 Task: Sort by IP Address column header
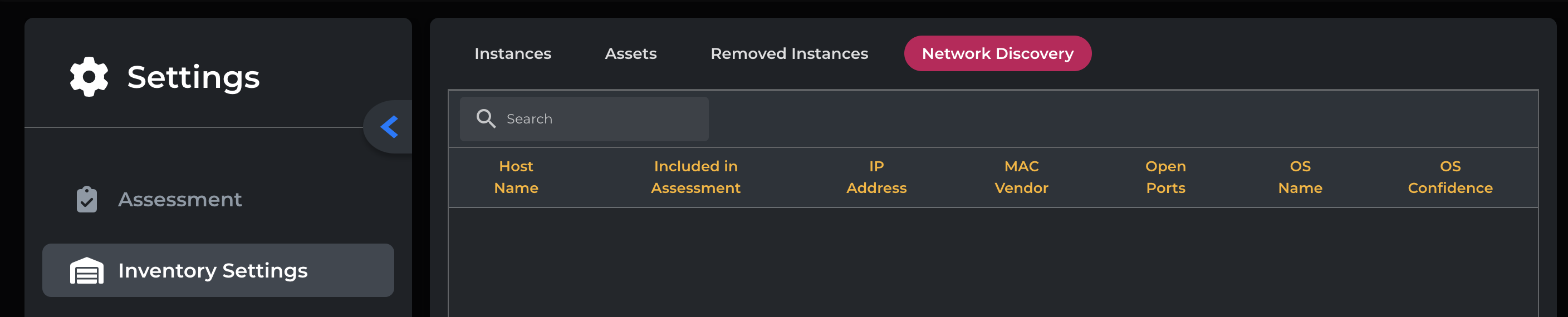876,177
